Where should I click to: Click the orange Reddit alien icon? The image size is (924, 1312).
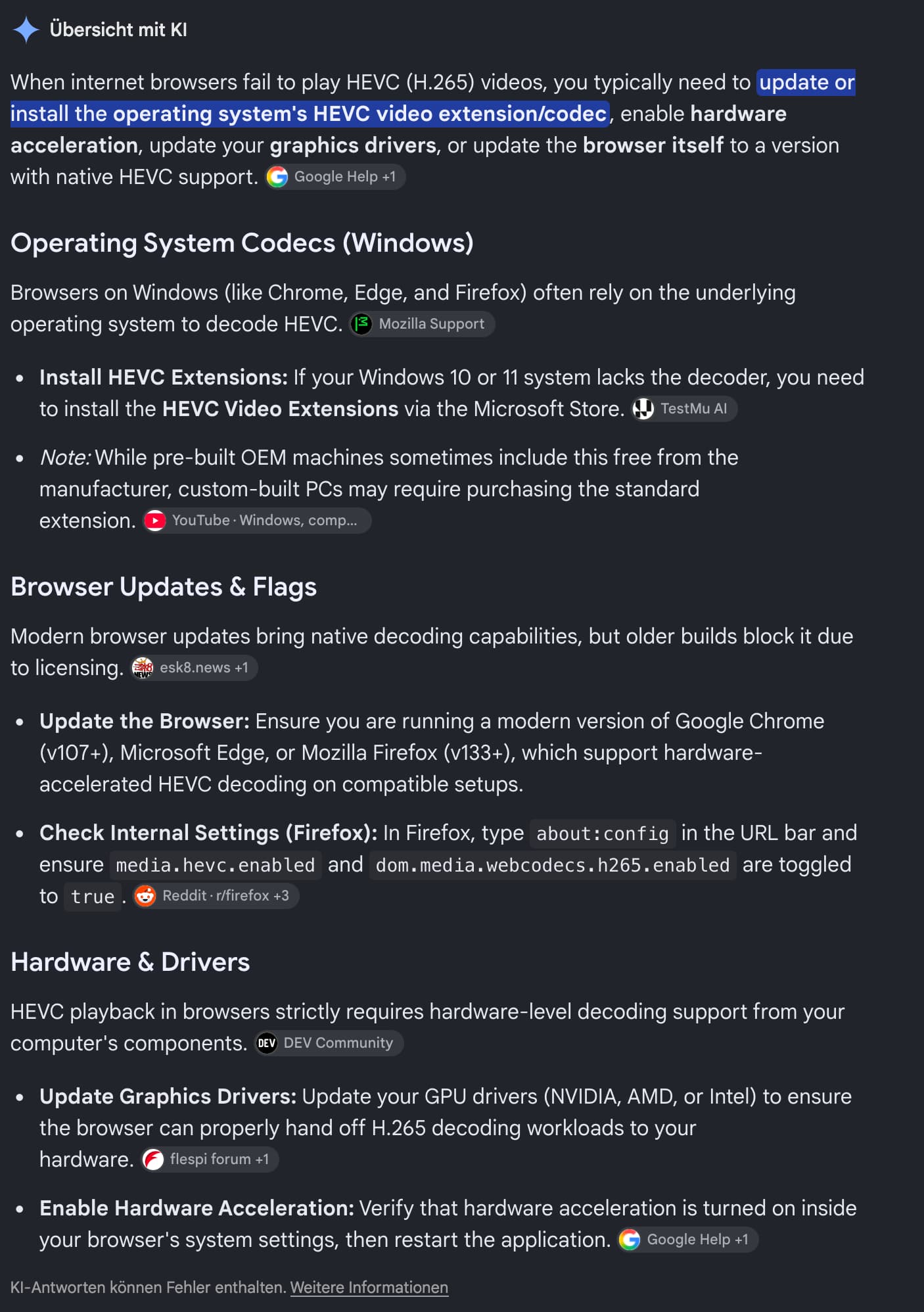pyautogui.click(x=145, y=896)
